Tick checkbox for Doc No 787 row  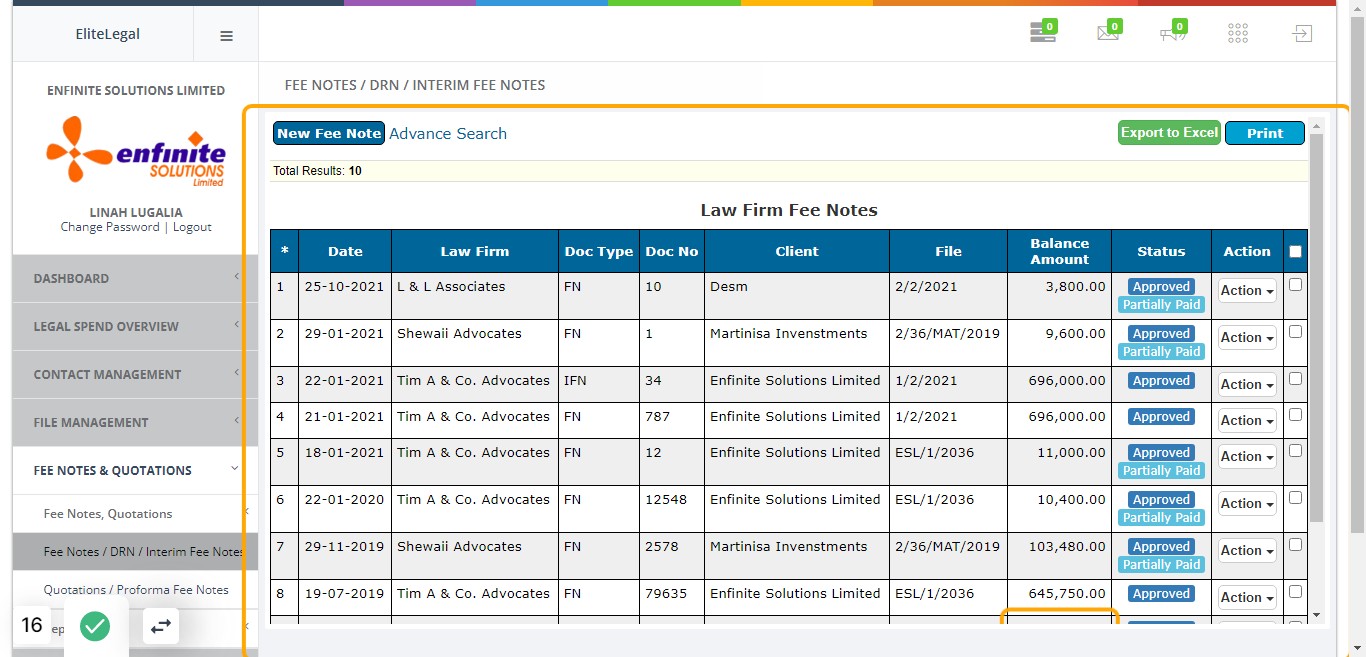click(x=1296, y=415)
